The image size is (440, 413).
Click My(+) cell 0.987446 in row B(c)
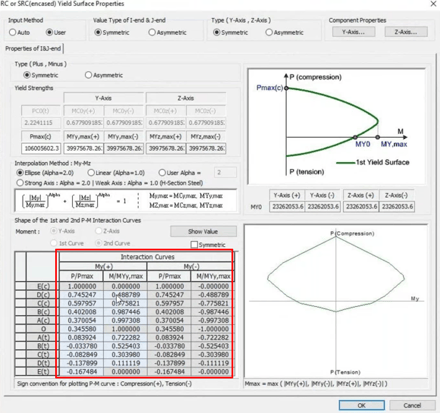(x=125, y=312)
